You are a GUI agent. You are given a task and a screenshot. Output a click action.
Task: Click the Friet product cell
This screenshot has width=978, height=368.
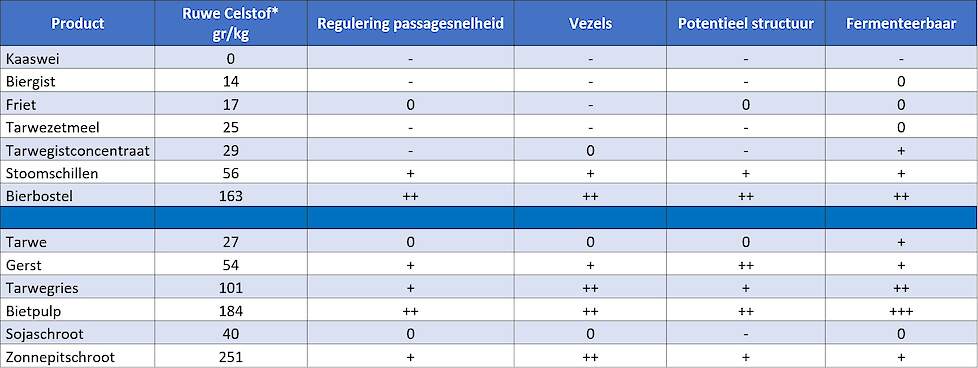click(x=77, y=104)
